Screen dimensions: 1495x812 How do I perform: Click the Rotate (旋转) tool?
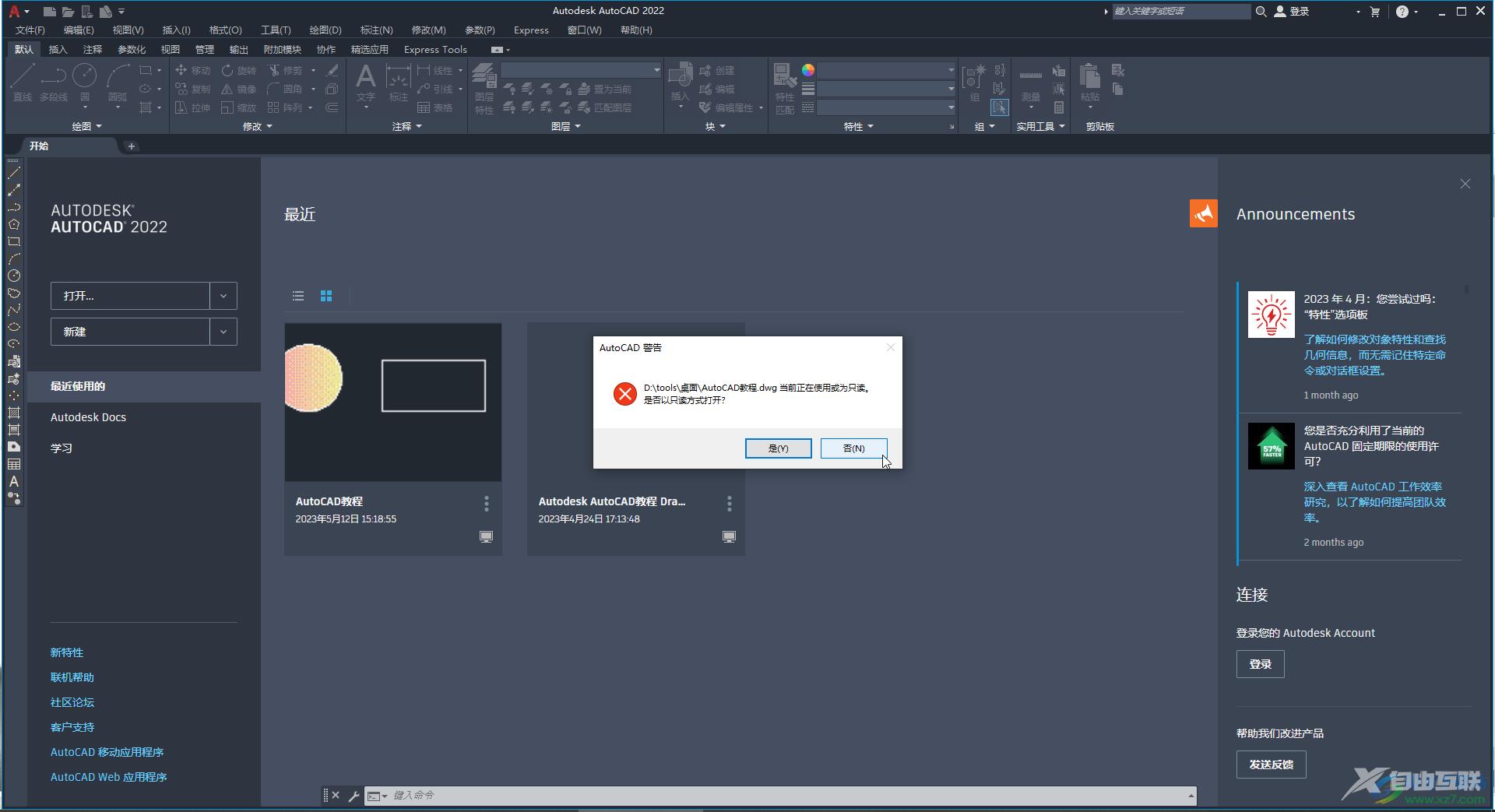(x=238, y=70)
